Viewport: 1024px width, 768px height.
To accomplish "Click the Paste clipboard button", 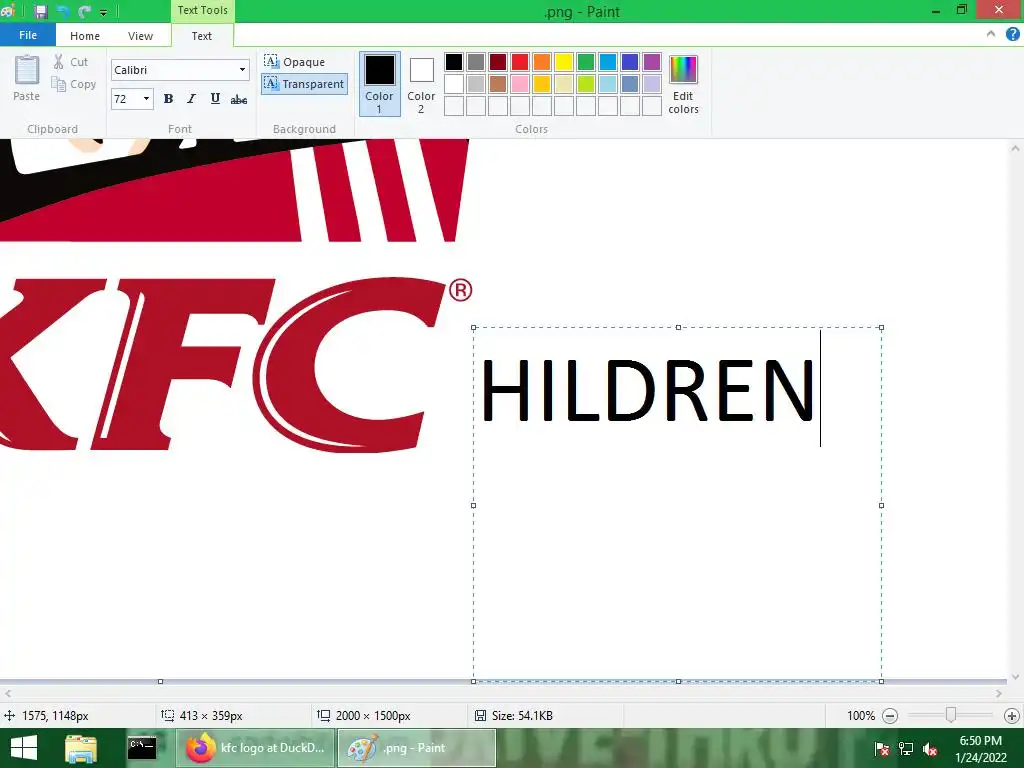I will (x=27, y=78).
